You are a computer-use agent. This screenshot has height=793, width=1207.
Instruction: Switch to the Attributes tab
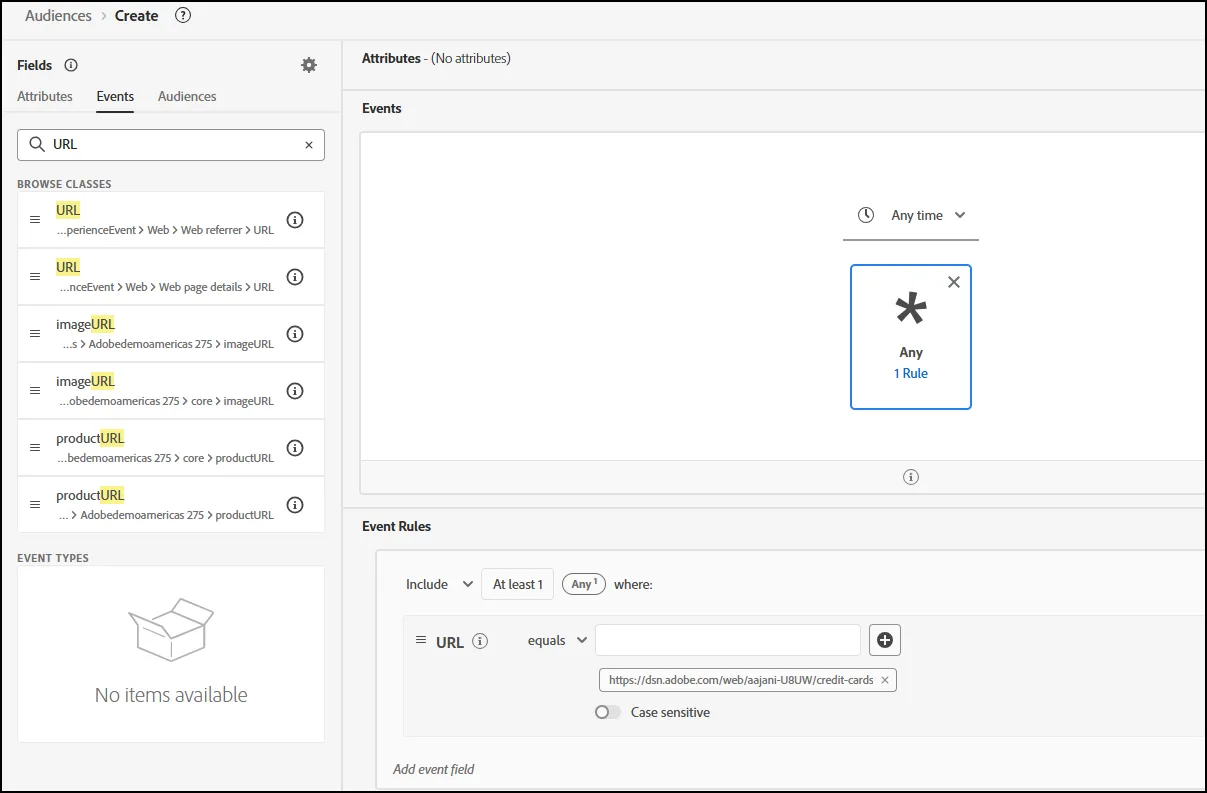(45, 96)
